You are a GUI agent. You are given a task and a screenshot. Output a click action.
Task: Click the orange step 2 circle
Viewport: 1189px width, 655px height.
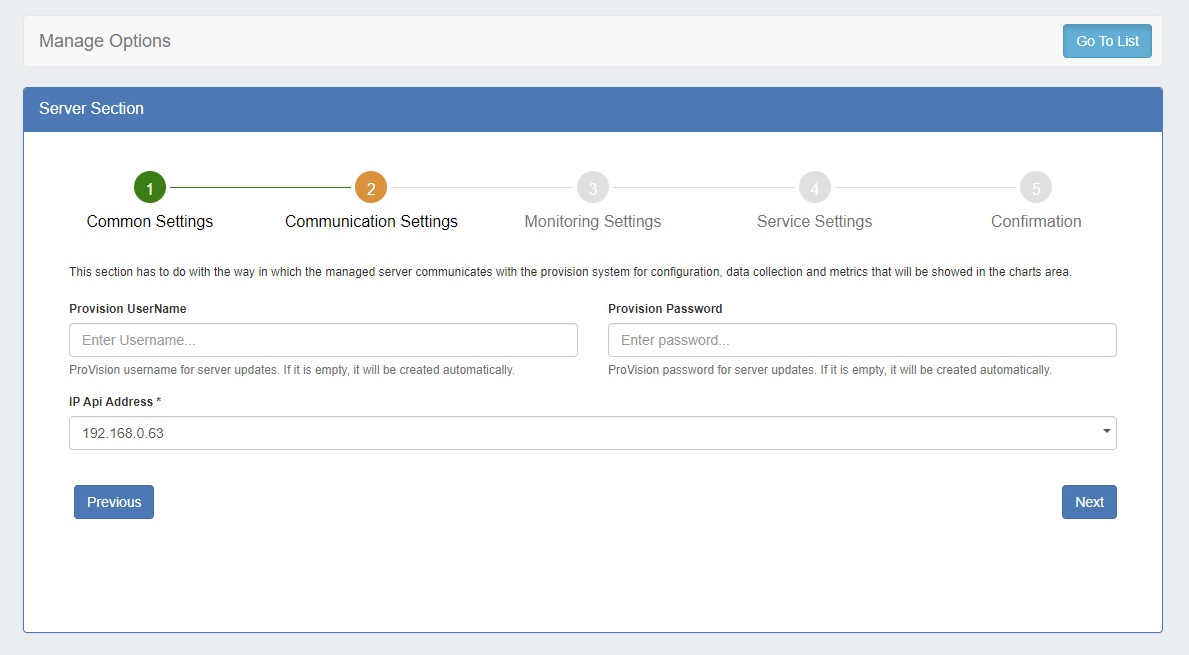click(371, 187)
